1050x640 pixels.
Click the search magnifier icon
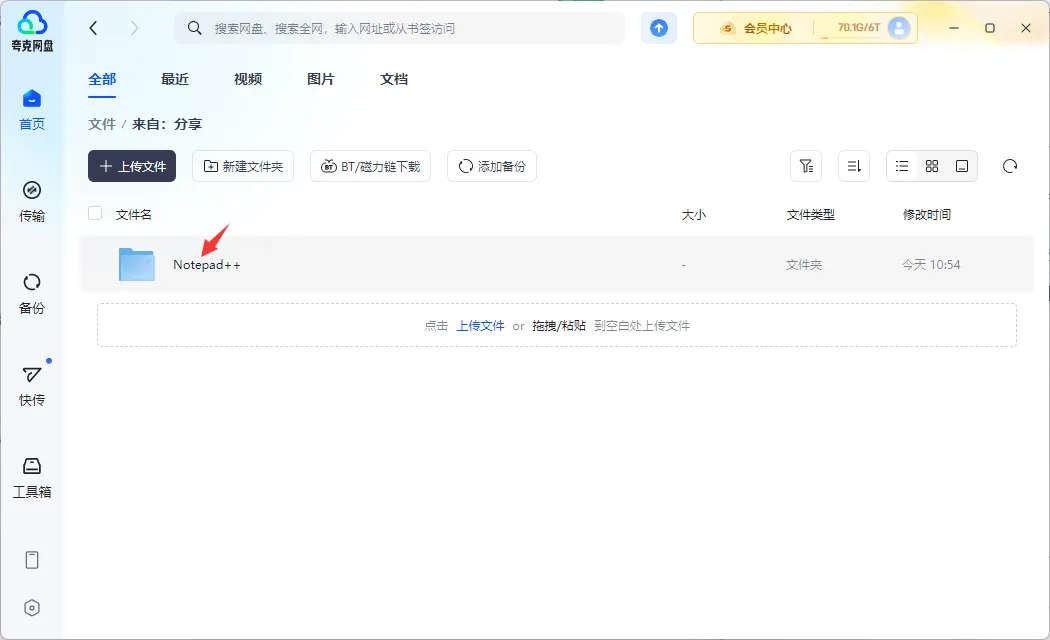194,27
